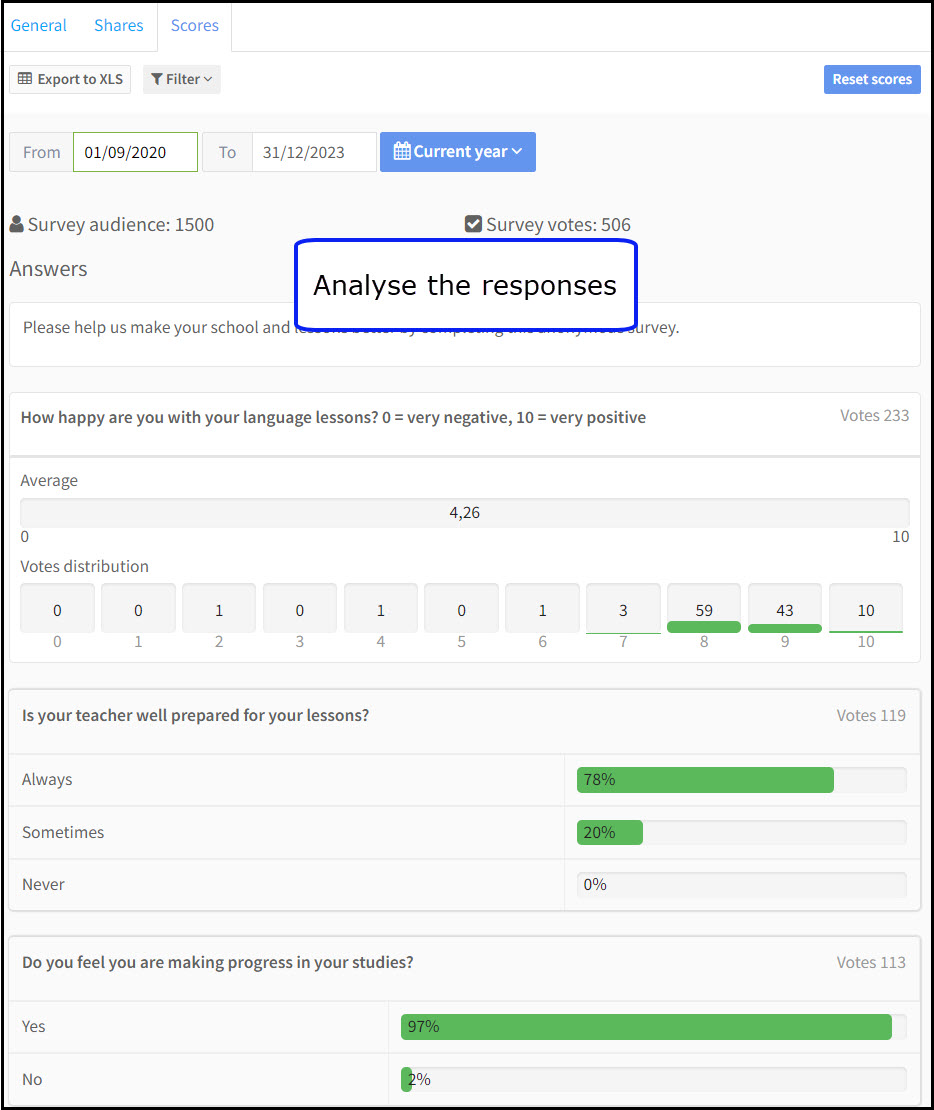The image size is (934, 1110).
Task: Toggle the Survey votes checkbox icon
Action: (x=474, y=224)
